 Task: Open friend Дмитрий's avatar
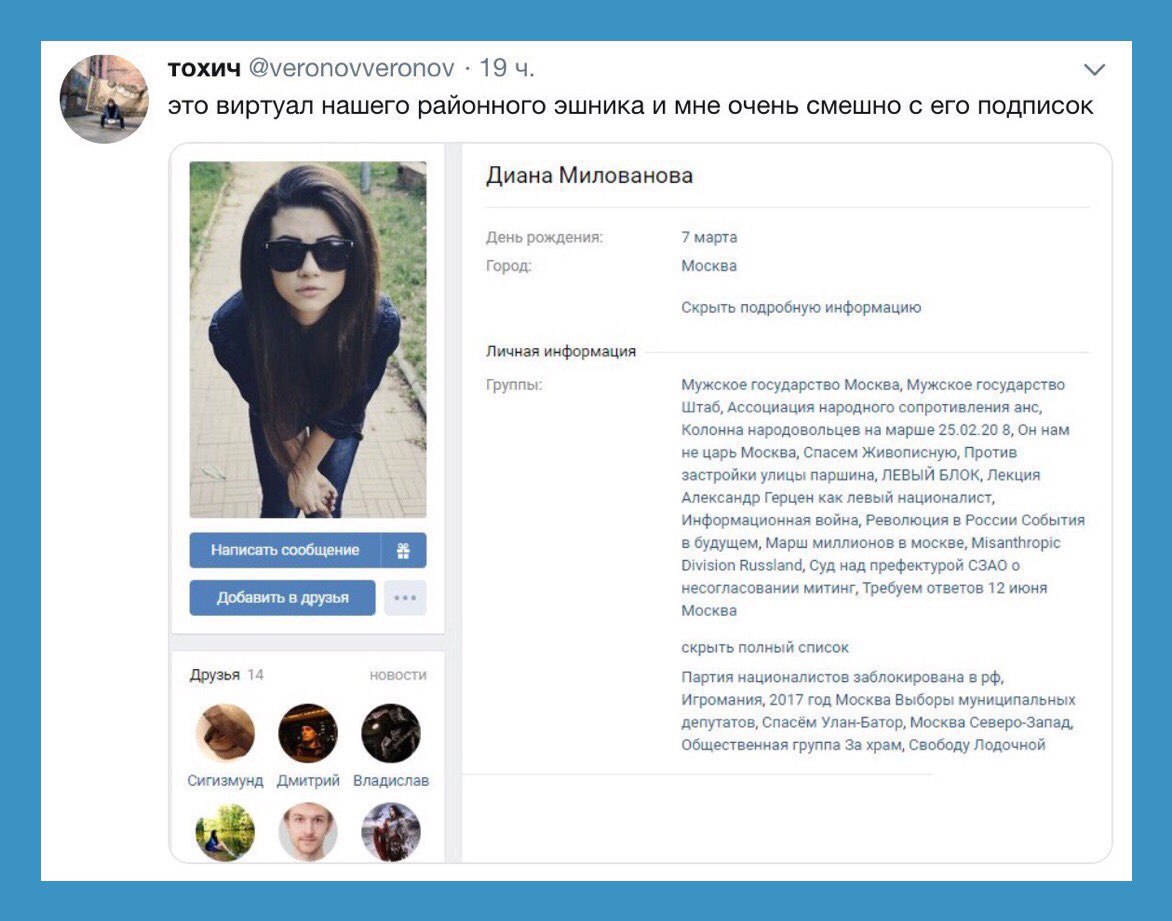tap(308, 733)
